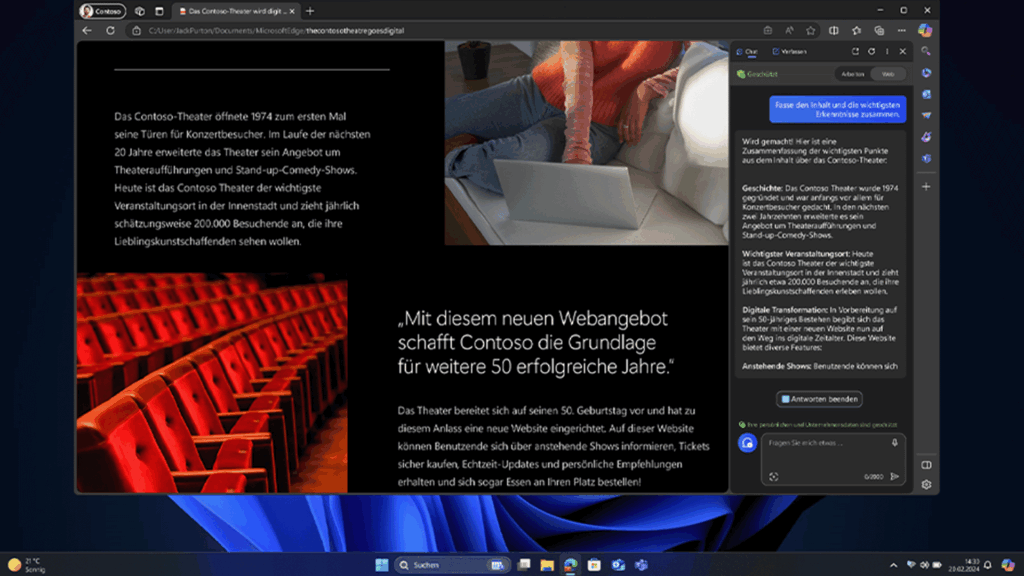Open sidebar settings gear icon
Viewport: 1024px width, 576px height.
click(926, 485)
